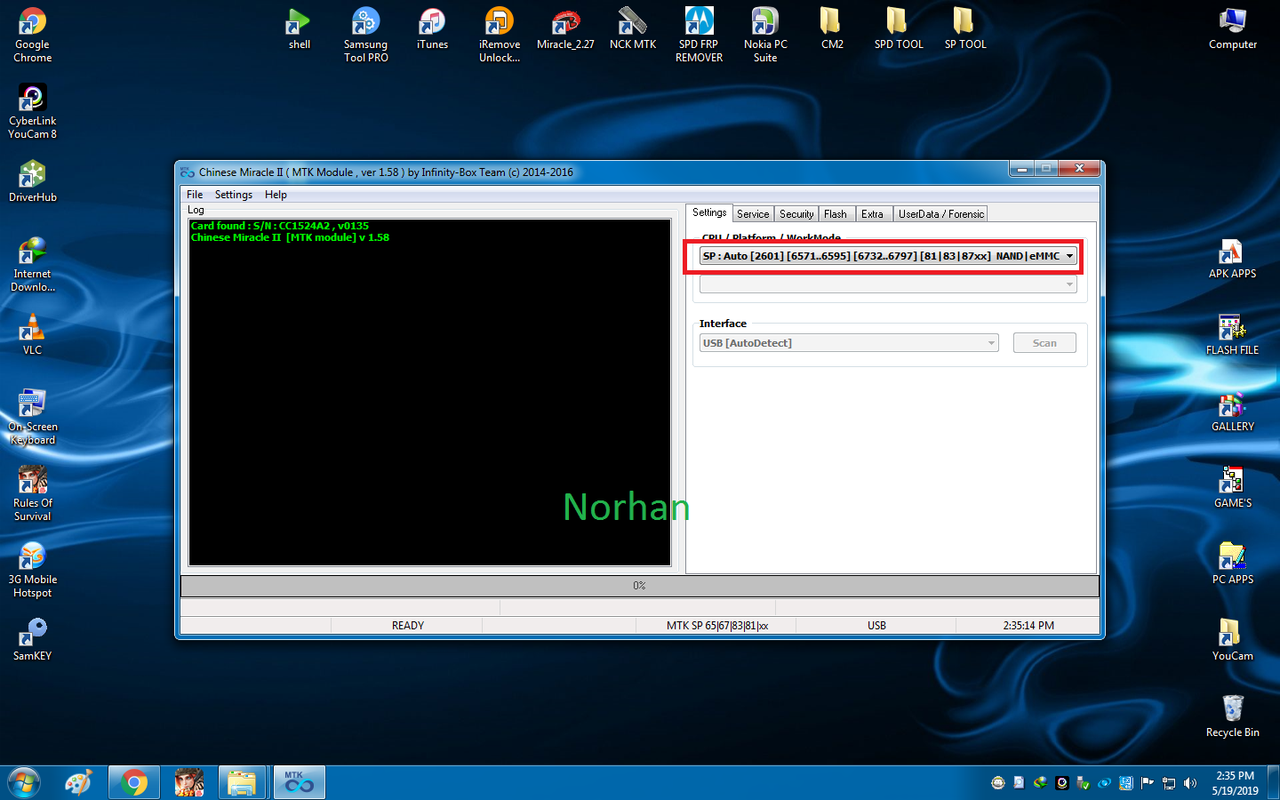Open Nokia PC Suite desktop icon

[x=765, y=35]
